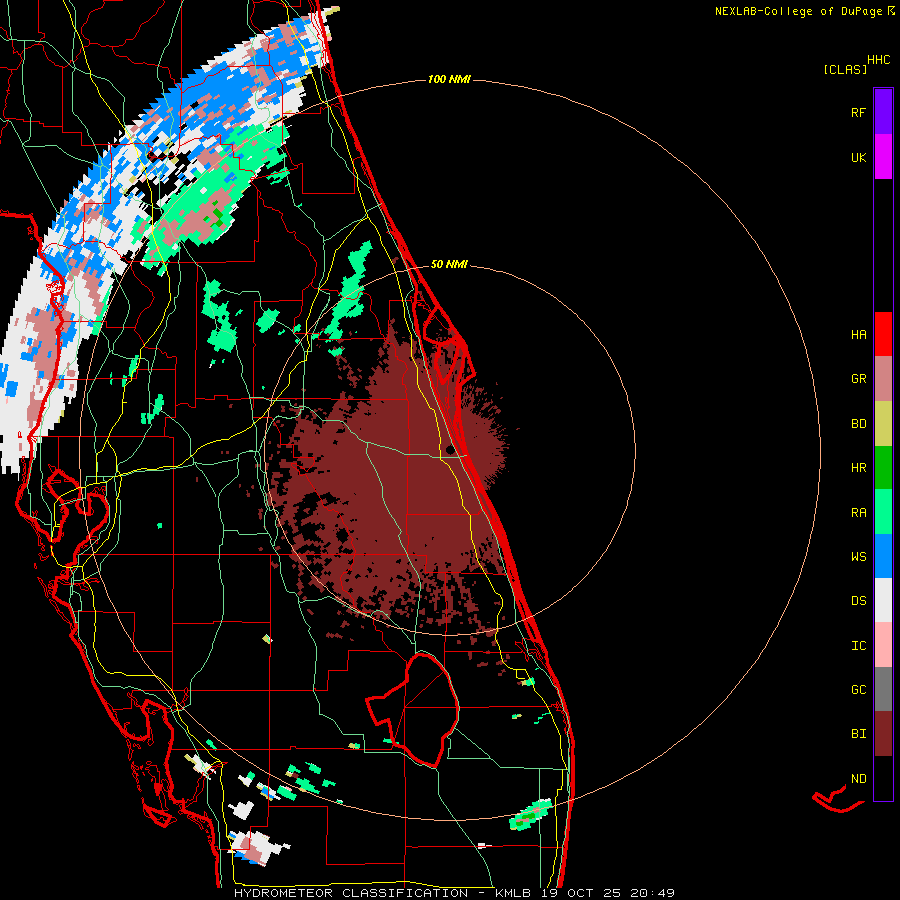Click the HA red legend swatch
This screenshot has height=900, width=900.
(x=883, y=334)
